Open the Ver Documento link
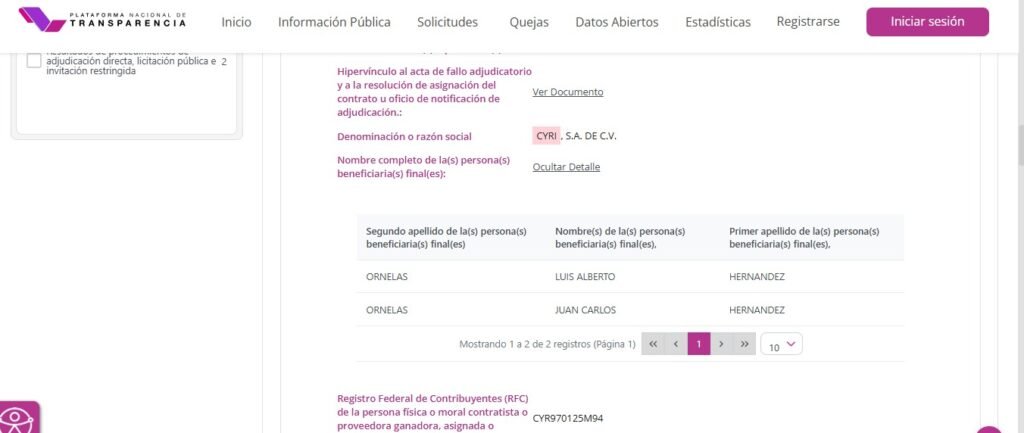Viewport: 1024px width, 433px height. pyautogui.click(x=568, y=92)
